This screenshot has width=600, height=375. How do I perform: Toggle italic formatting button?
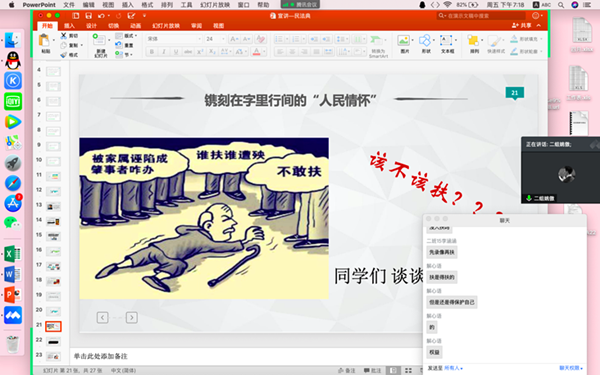[164, 52]
